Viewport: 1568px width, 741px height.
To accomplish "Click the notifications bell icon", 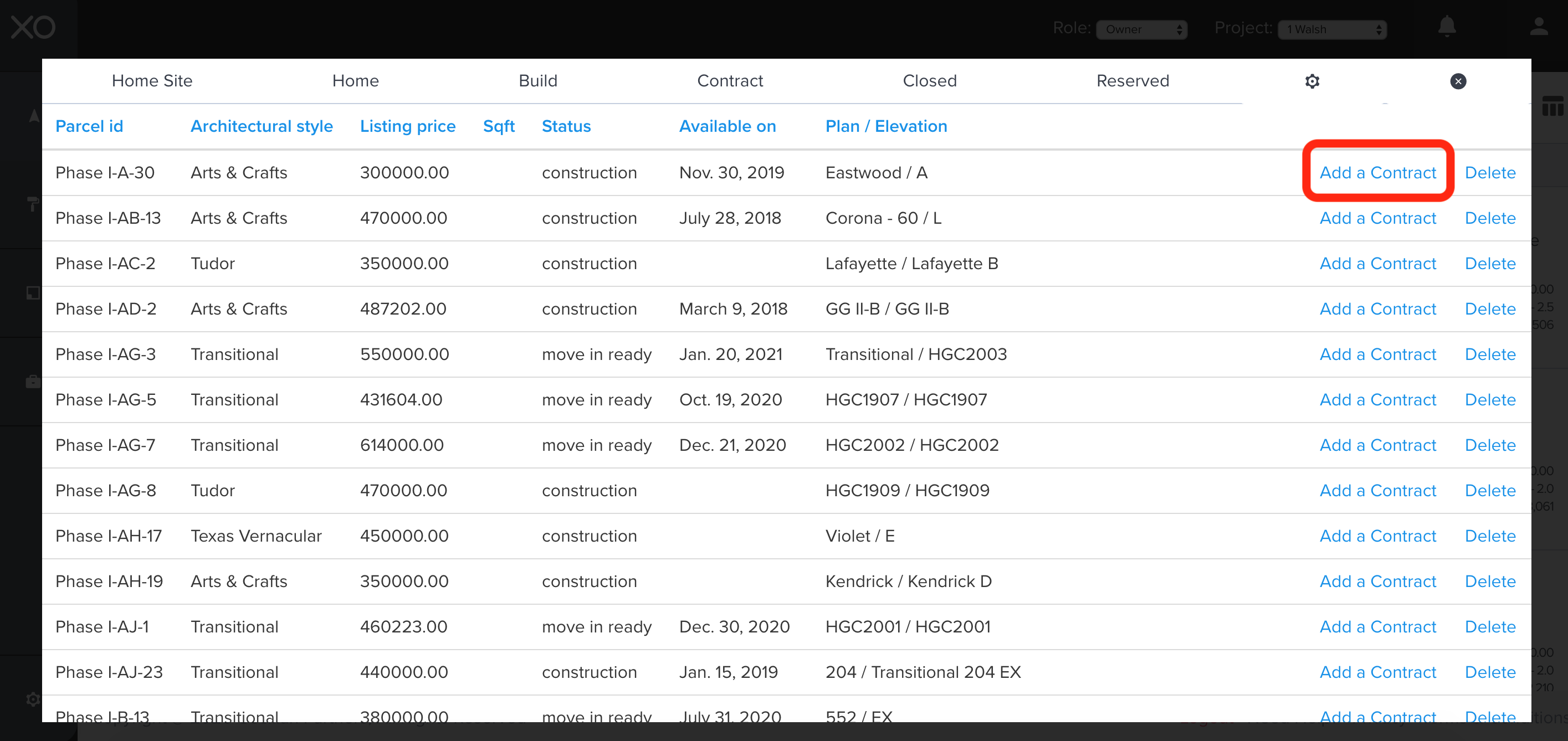I will pos(1446,27).
